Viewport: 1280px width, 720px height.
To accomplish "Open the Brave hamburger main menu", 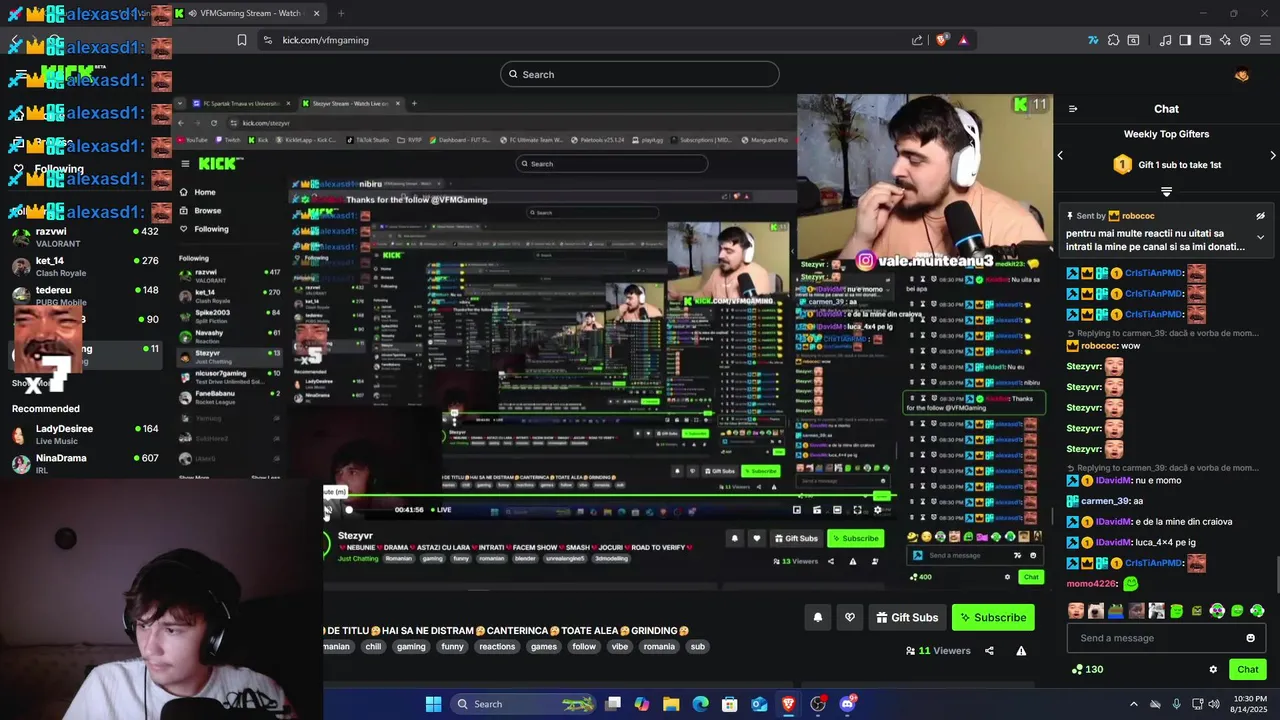I will 1265,40.
